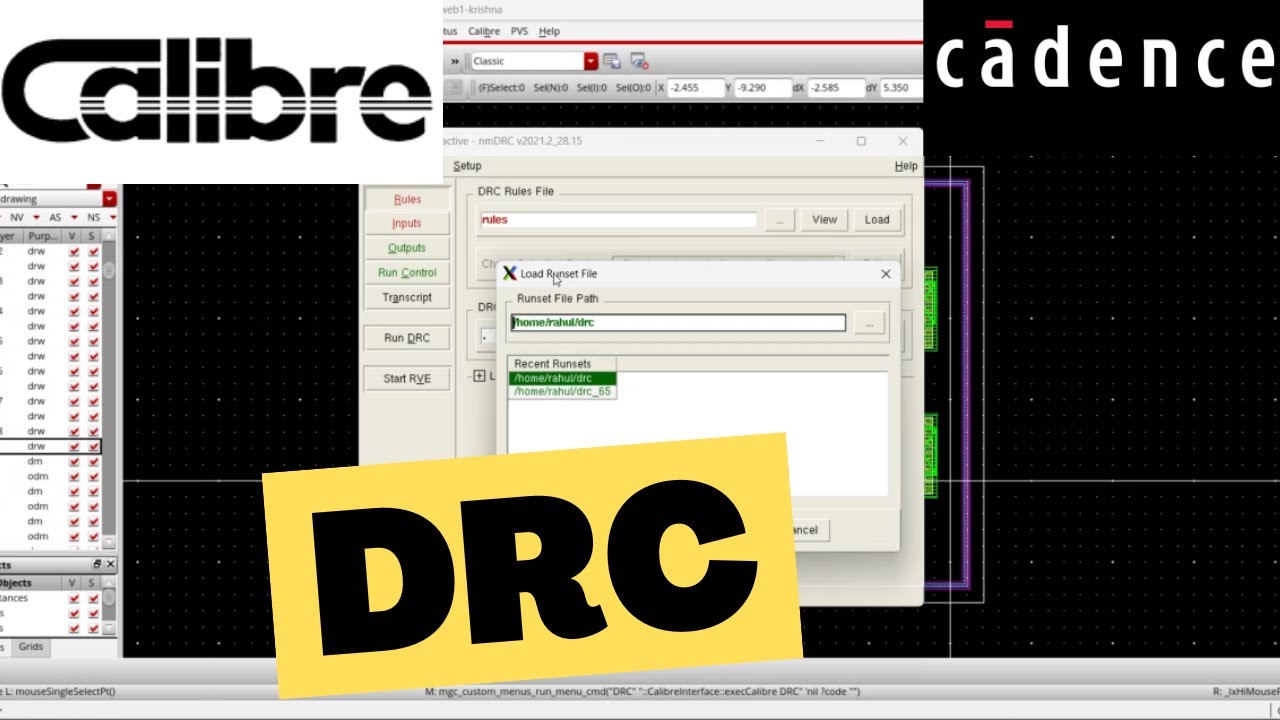The height and width of the screenshot is (720, 1280).
Task: Open the Help menu in nmDRC window
Action: (x=906, y=166)
